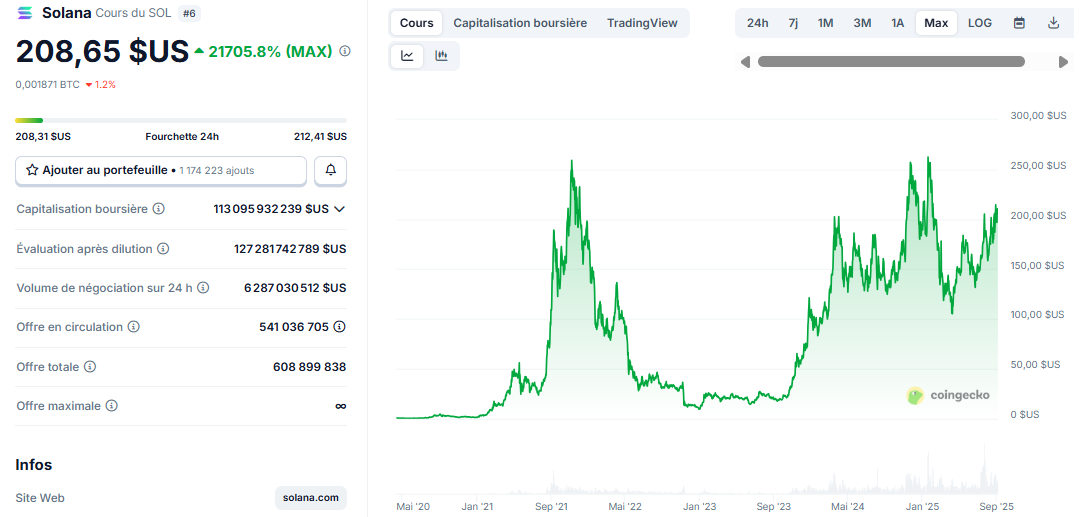1084x517 pixels.
Task: Open info icon beside Volume de négociation
Action: tap(203, 288)
